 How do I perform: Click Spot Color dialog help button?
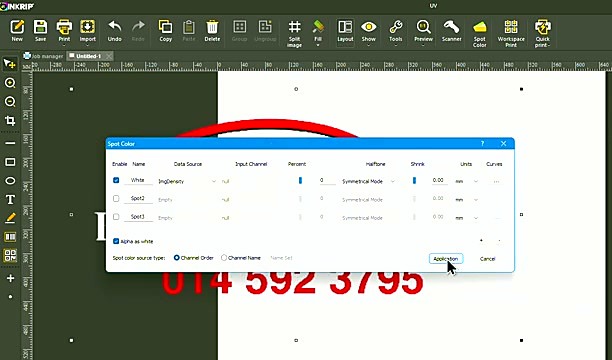click(482, 143)
